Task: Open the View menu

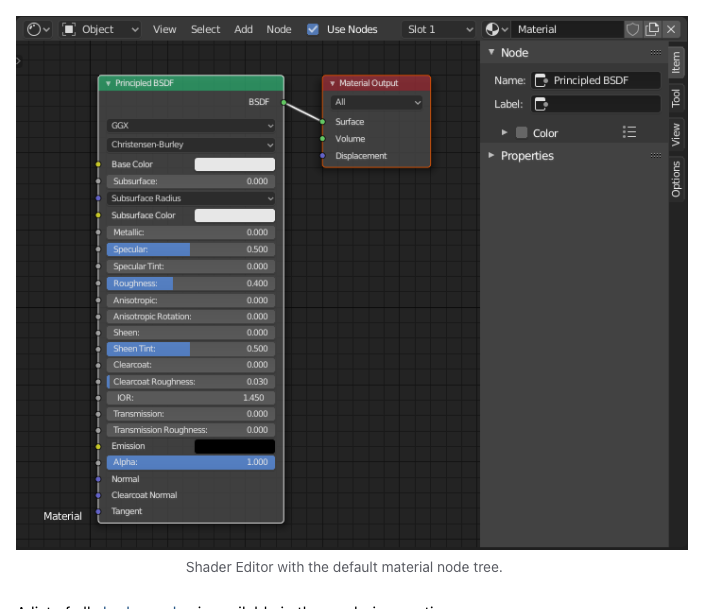Action: [164, 30]
